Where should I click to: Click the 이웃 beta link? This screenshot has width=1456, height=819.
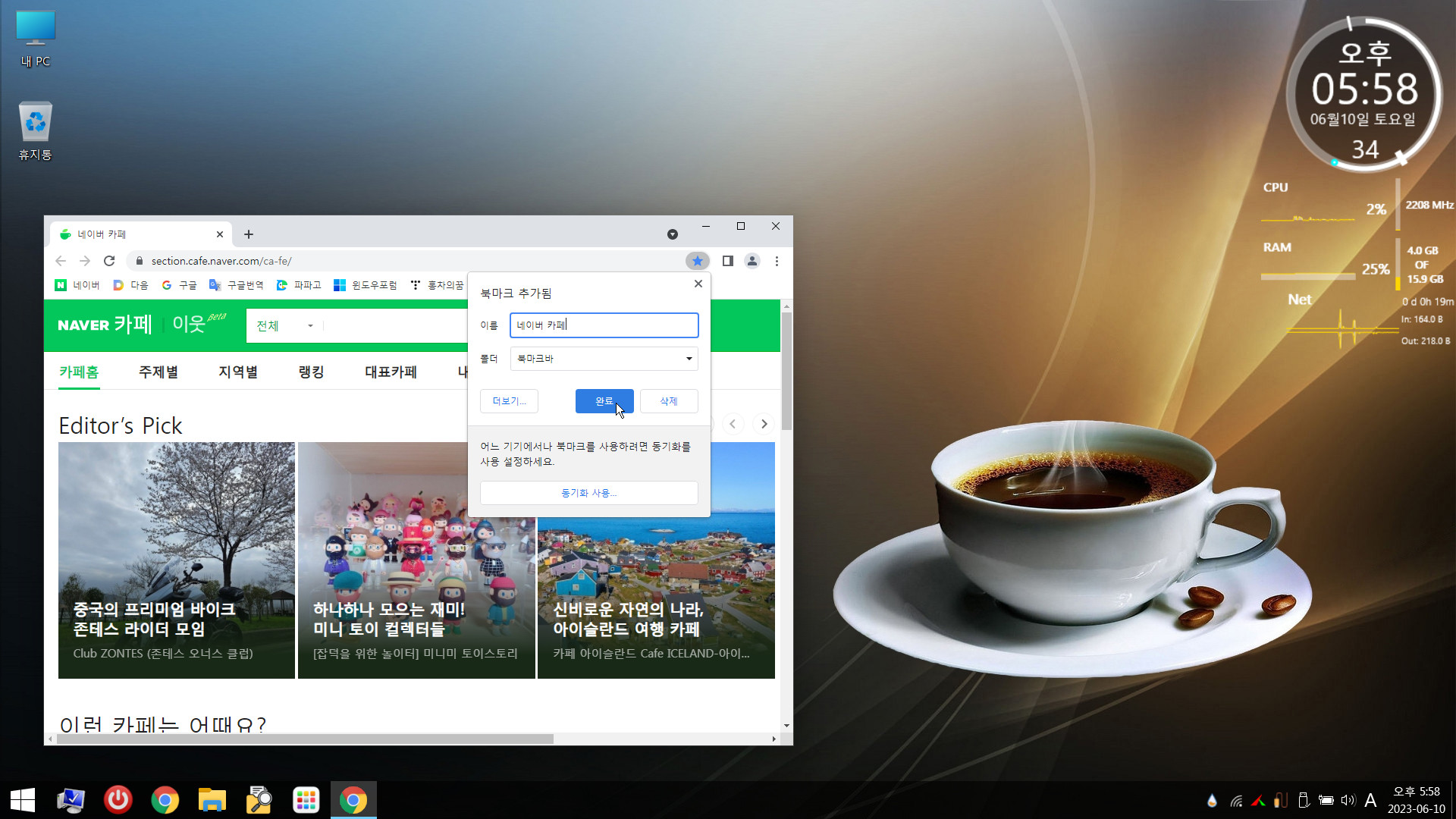[x=199, y=324]
